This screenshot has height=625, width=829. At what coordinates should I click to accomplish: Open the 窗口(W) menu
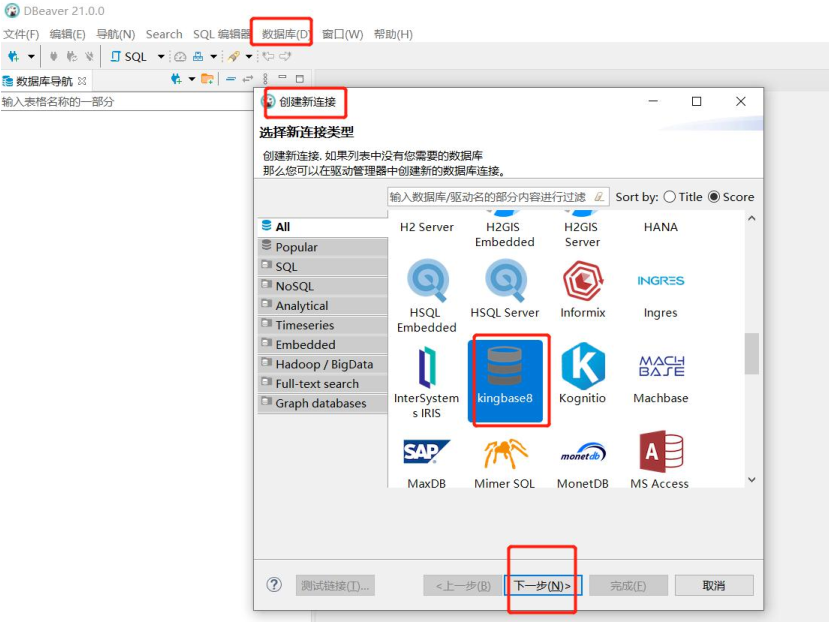click(x=343, y=34)
